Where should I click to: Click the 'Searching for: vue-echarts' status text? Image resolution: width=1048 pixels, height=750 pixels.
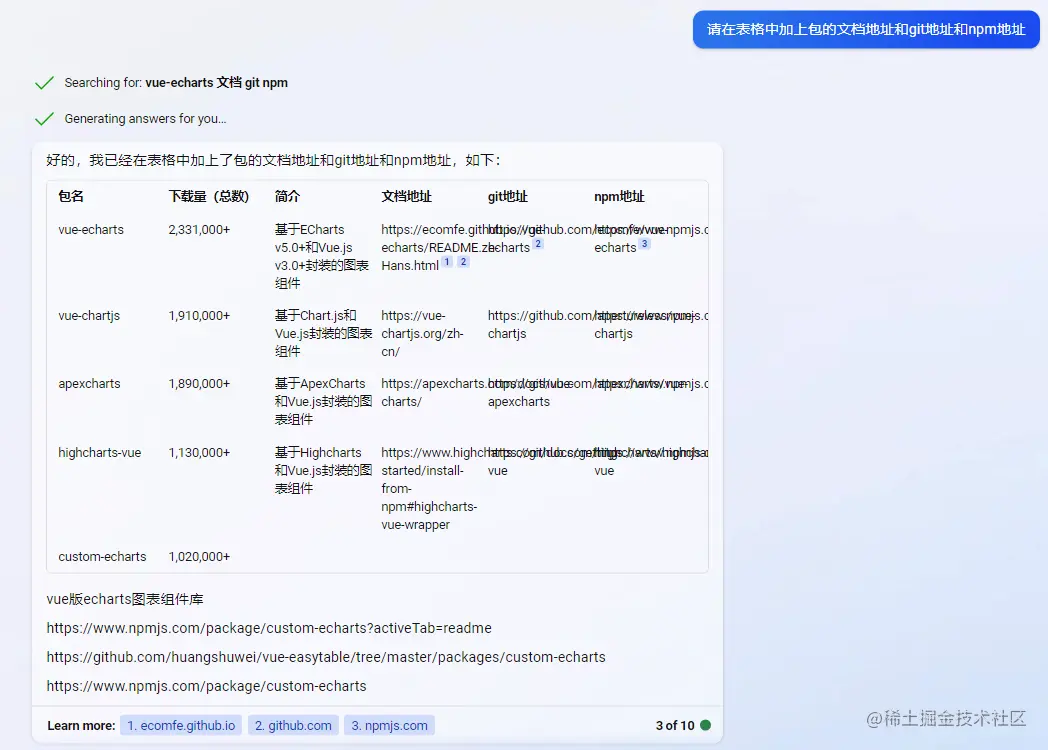point(176,83)
